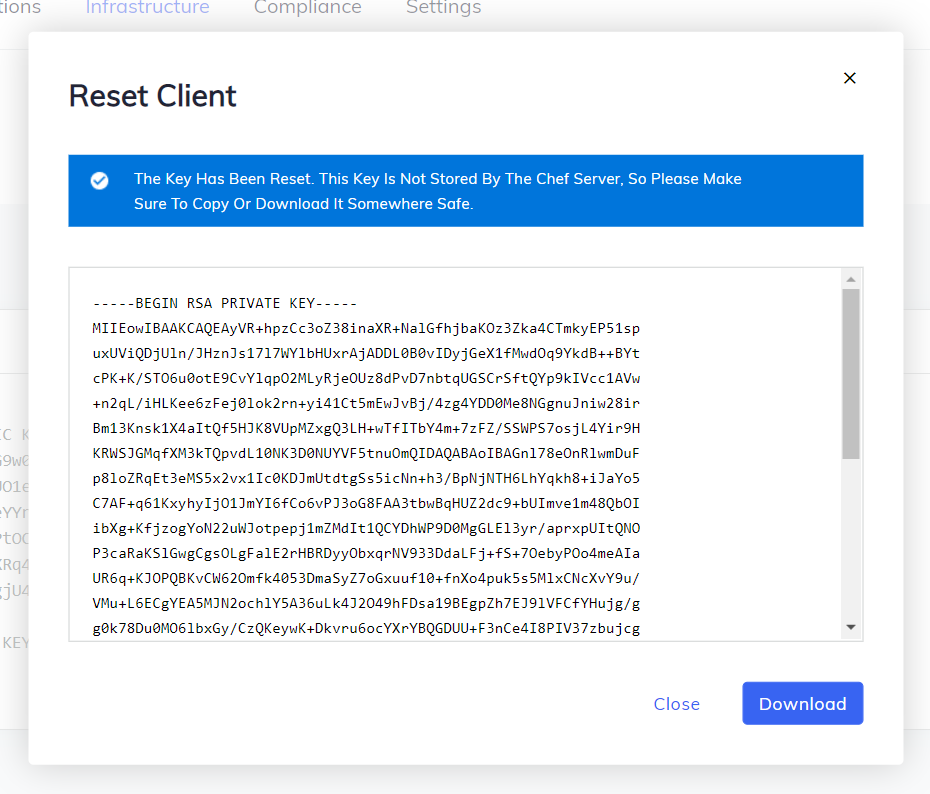Dismiss the Reset Client dialog with the X icon

(x=849, y=77)
